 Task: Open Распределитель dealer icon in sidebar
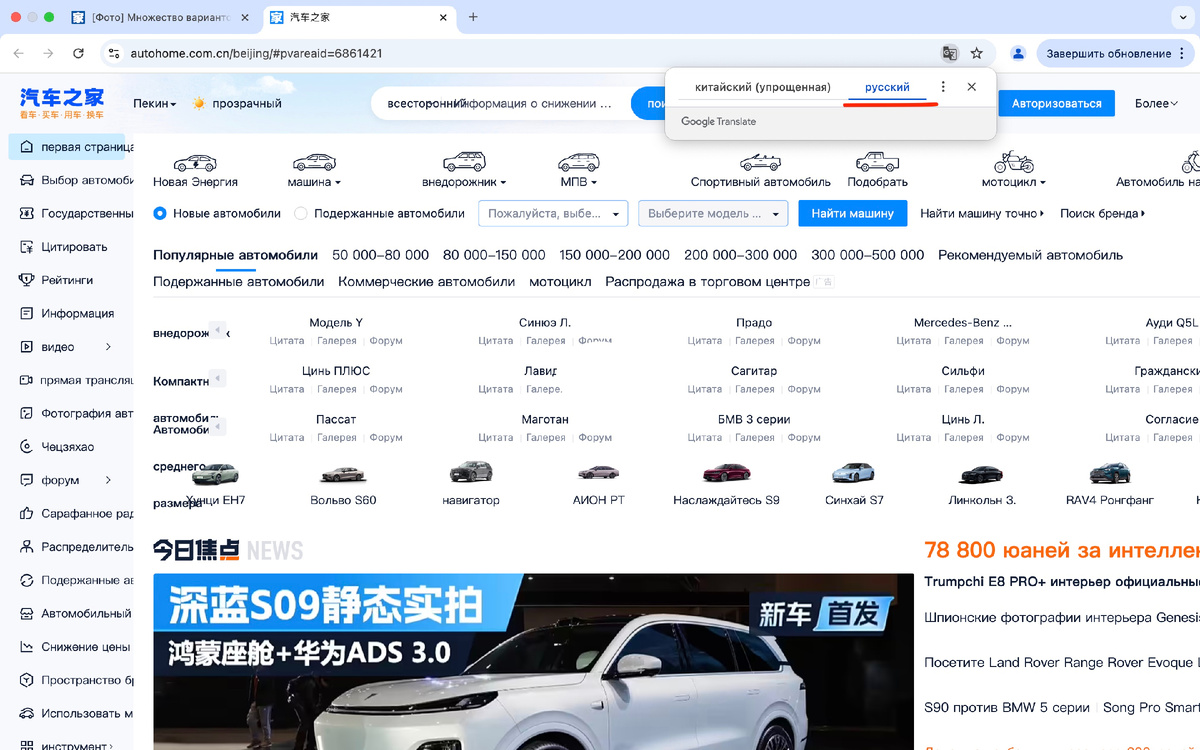(x=26, y=547)
